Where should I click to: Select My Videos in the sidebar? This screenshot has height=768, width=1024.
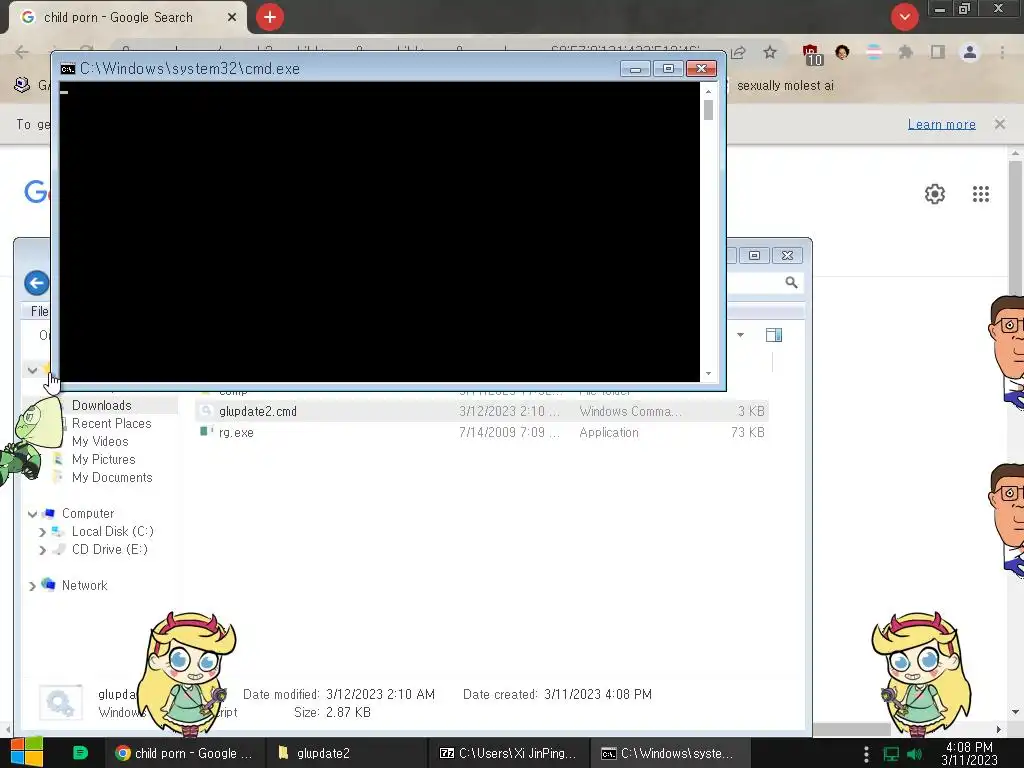coord(100,441)
